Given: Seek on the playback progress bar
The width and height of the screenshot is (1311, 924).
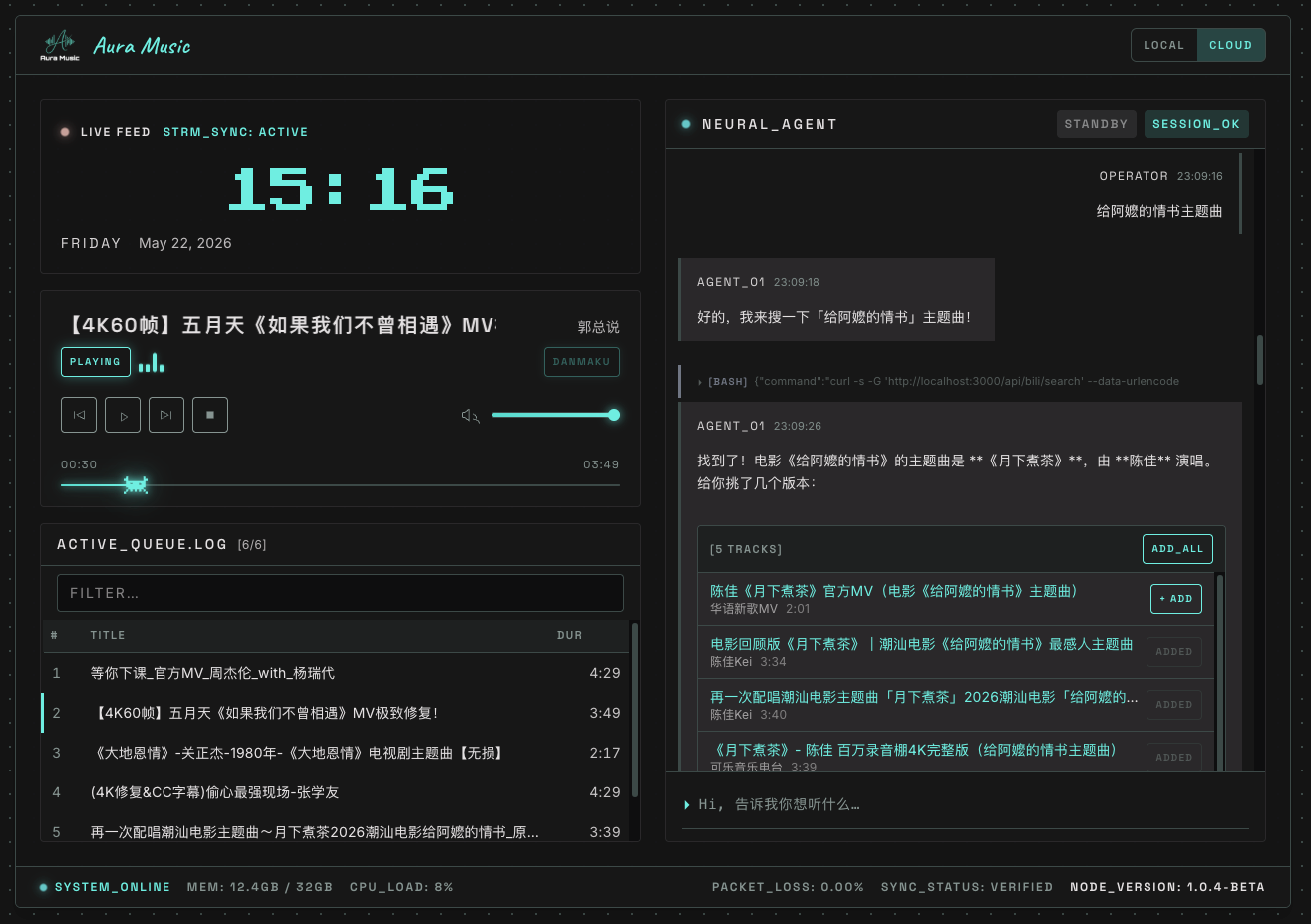Looking at the screenshot, I should [x=340, y=485].
